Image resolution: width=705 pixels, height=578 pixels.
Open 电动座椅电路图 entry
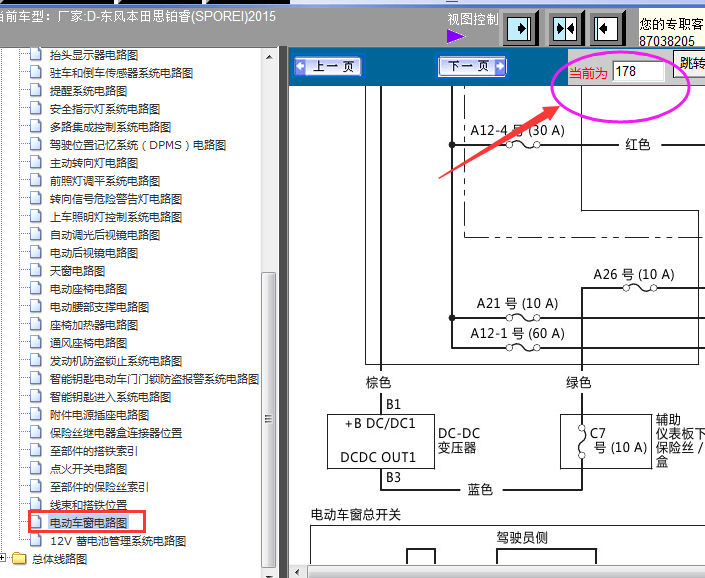tap(89, 289)
